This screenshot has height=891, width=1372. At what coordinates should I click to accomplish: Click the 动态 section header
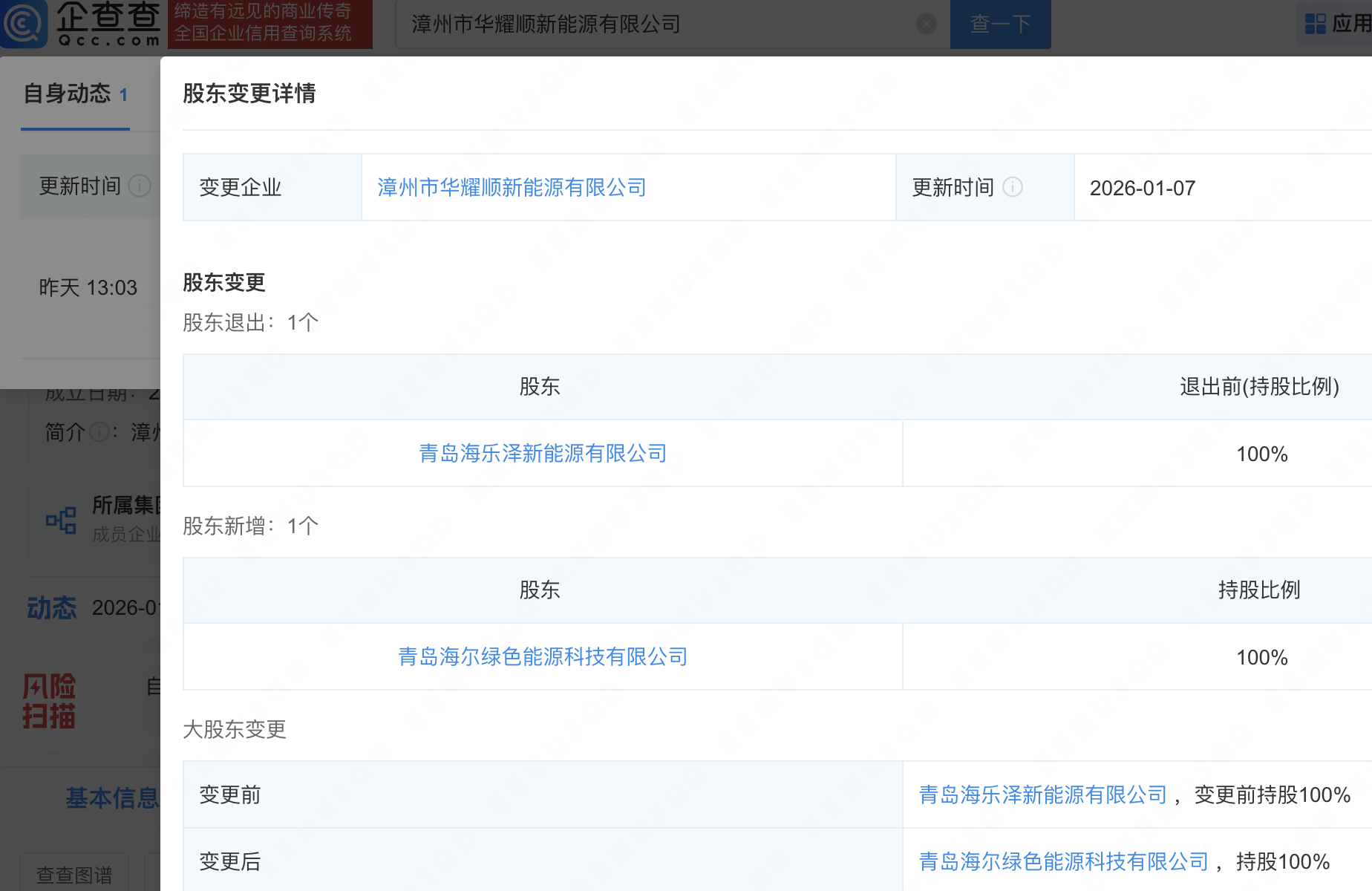51,607
